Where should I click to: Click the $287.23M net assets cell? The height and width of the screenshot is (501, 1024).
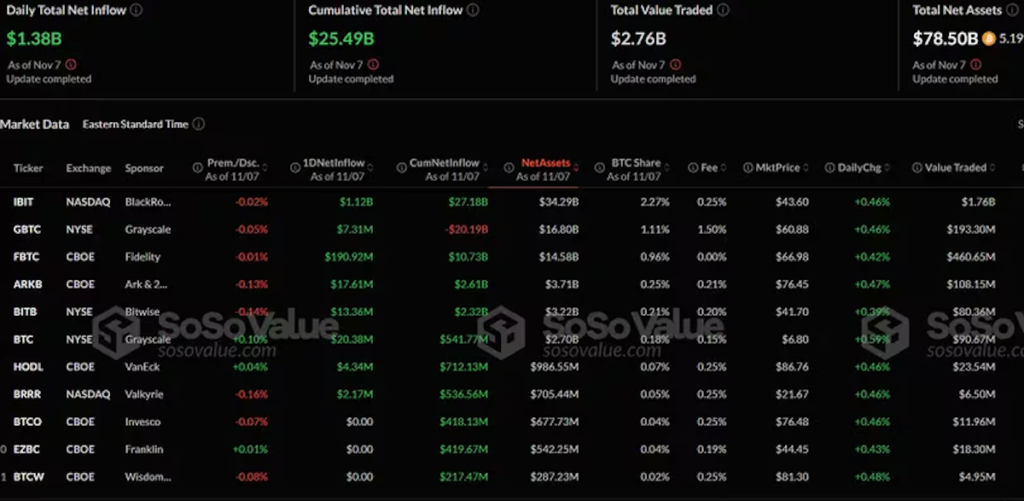(554, 476)
